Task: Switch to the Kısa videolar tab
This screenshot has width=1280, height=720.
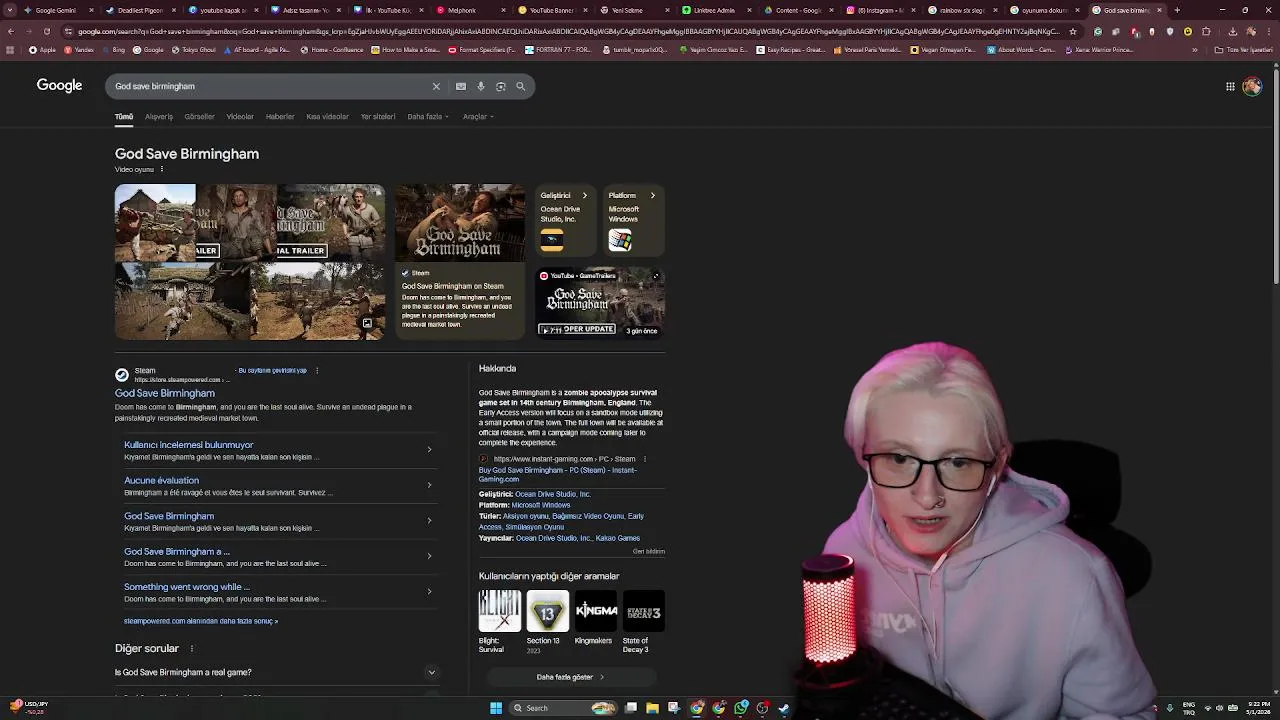Action: (328, 117)
